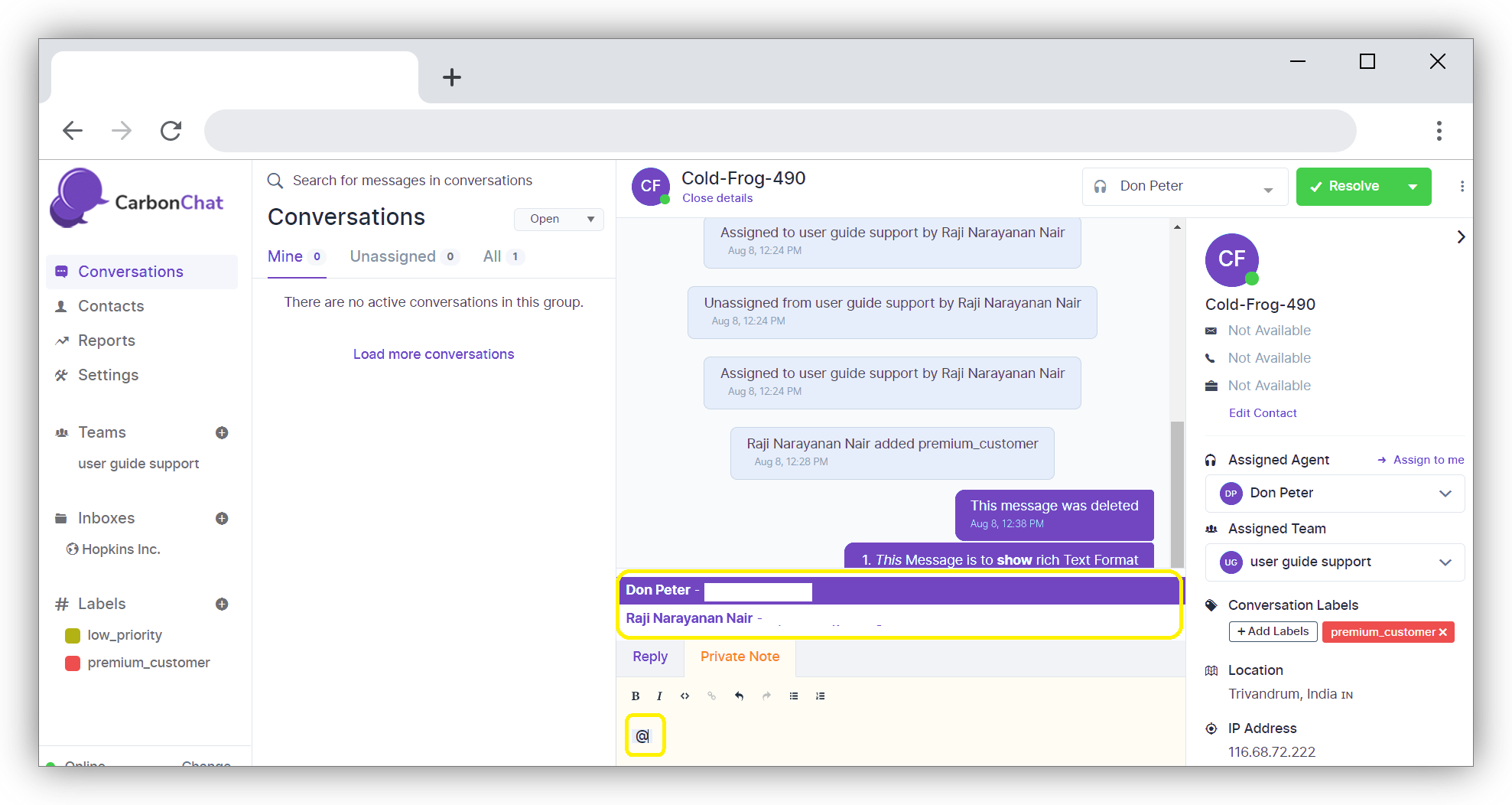Open the conversation status filter dropdown

coord(559,219)
